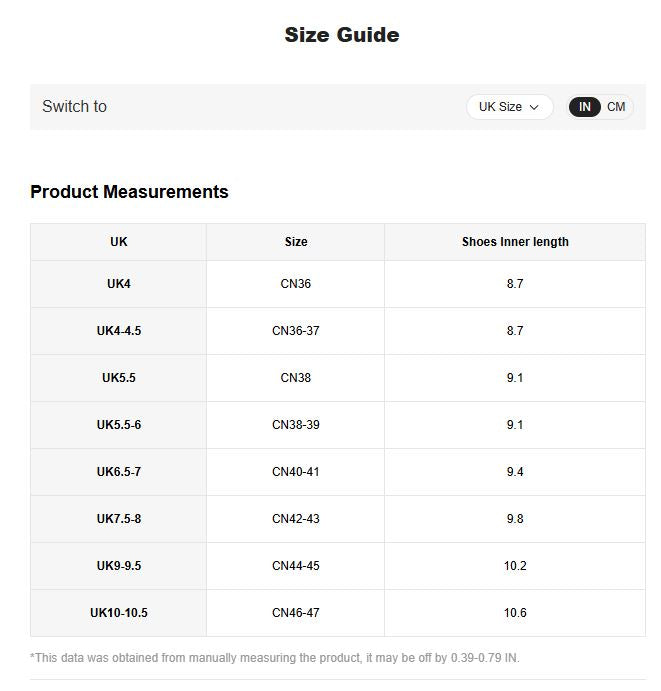This screenshot has height=691, width=661.
Task: Select the CN42-43 size cell
Action: click(x=296, y=519)
